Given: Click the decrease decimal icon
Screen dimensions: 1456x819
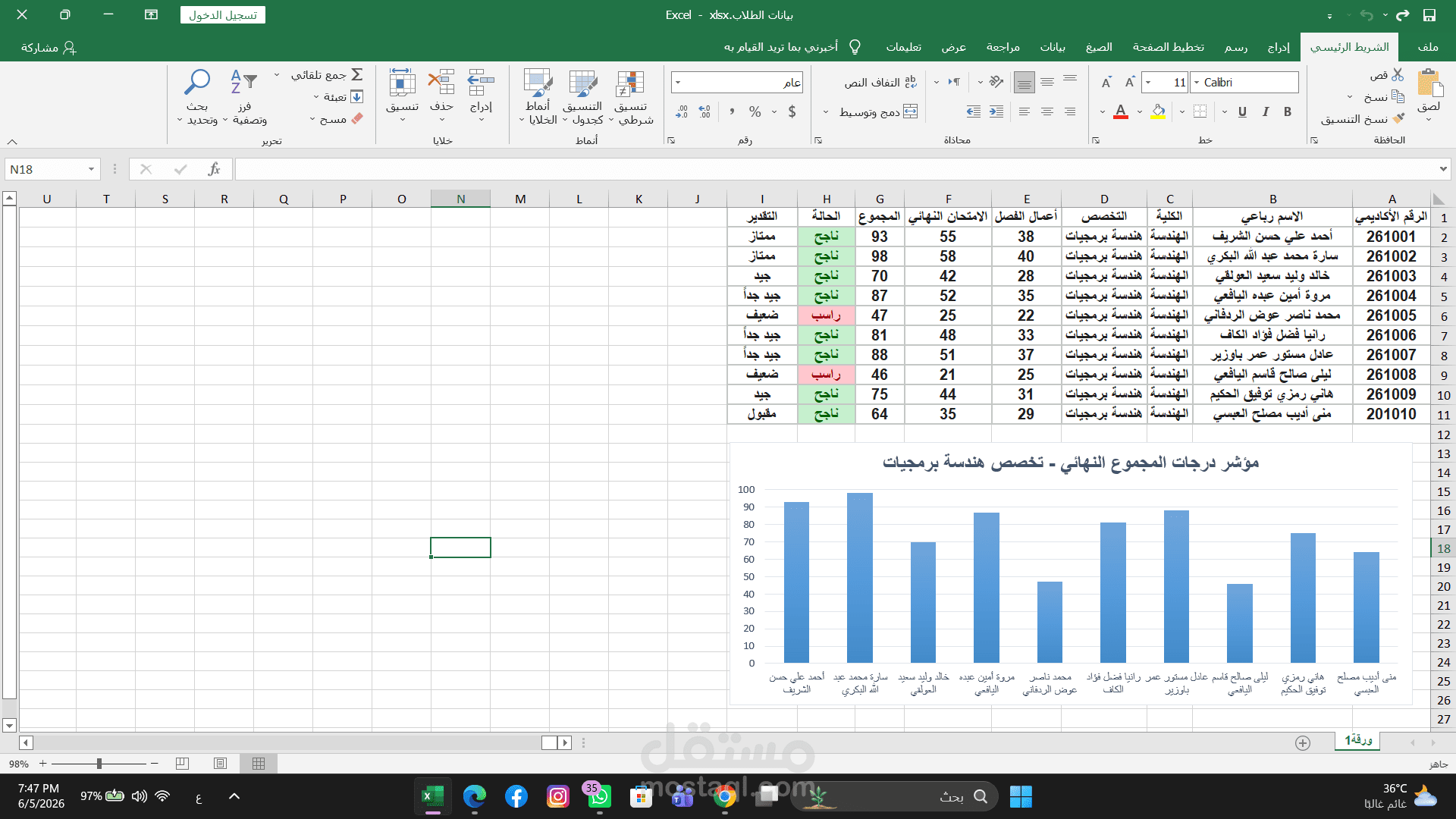Looking at the screenshot, I should (x=682, y=111).
